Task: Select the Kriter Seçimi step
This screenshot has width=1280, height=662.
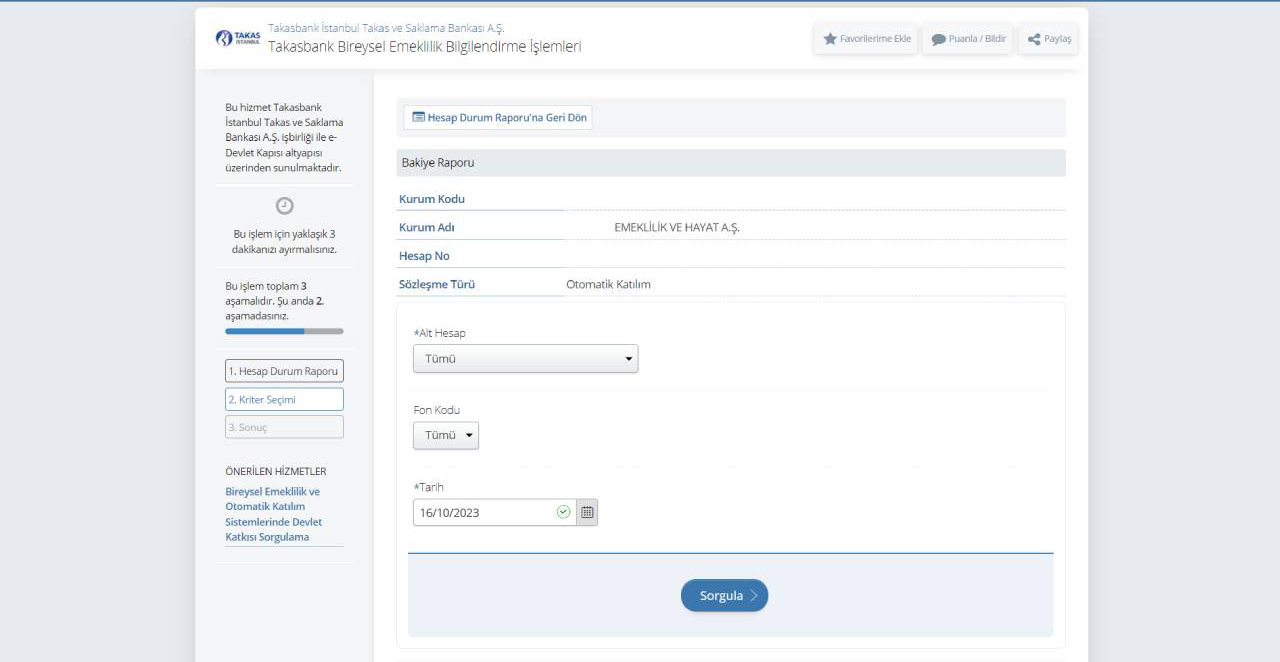Action: (x=284, y=399)
